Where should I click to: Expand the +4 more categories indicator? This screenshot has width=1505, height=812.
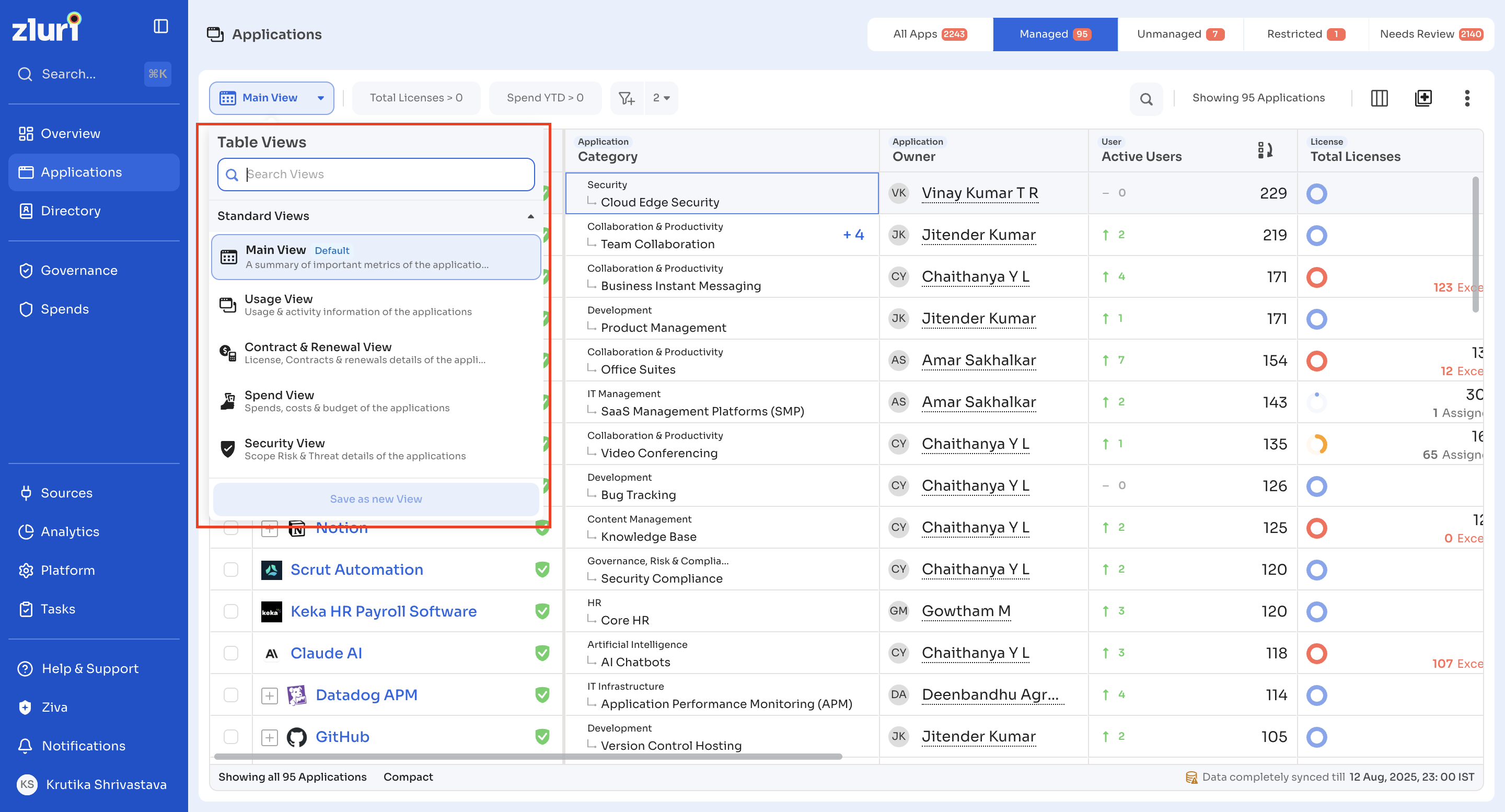point(853,235)
